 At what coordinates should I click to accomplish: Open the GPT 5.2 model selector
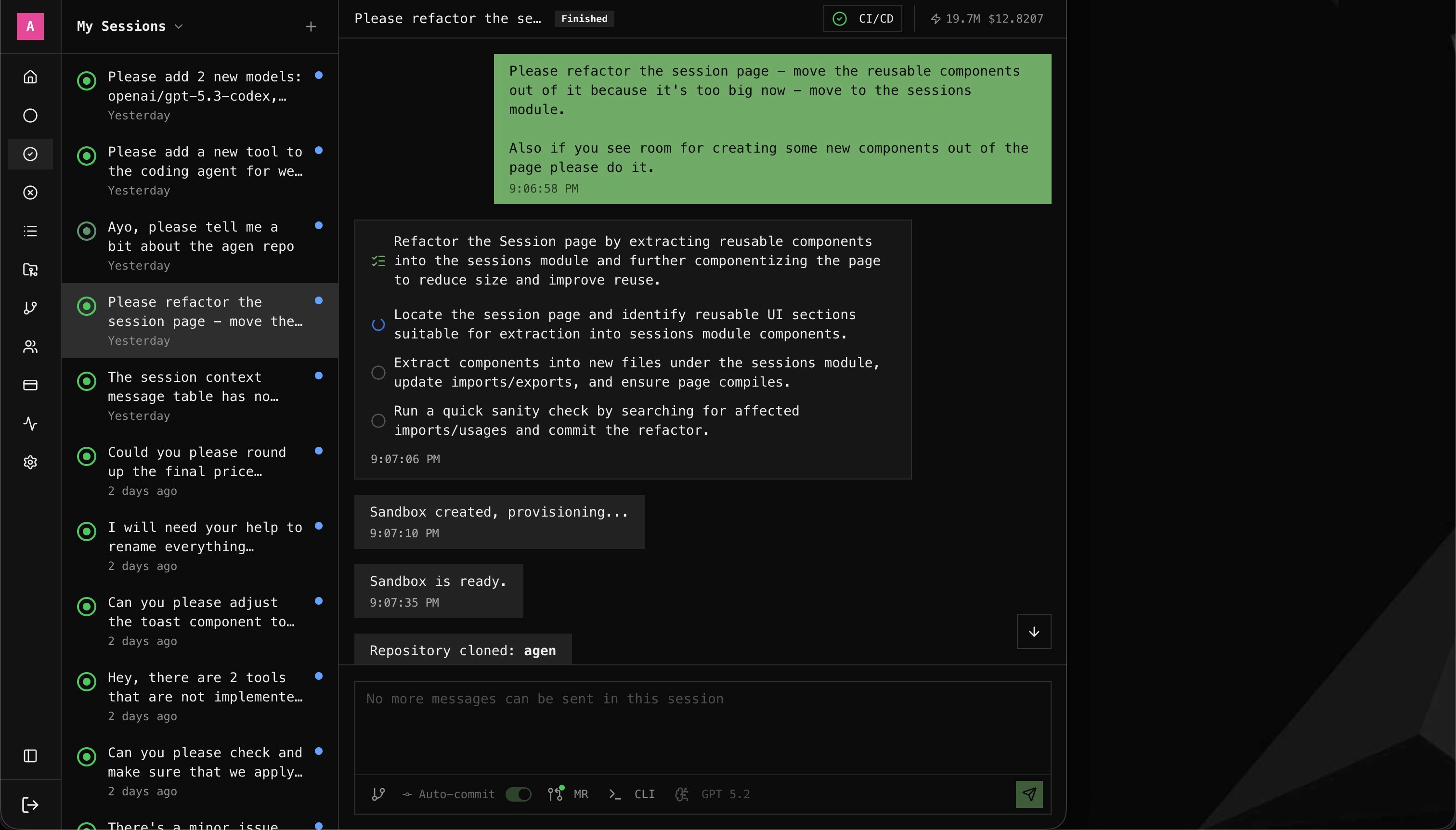tap(713, 794)
